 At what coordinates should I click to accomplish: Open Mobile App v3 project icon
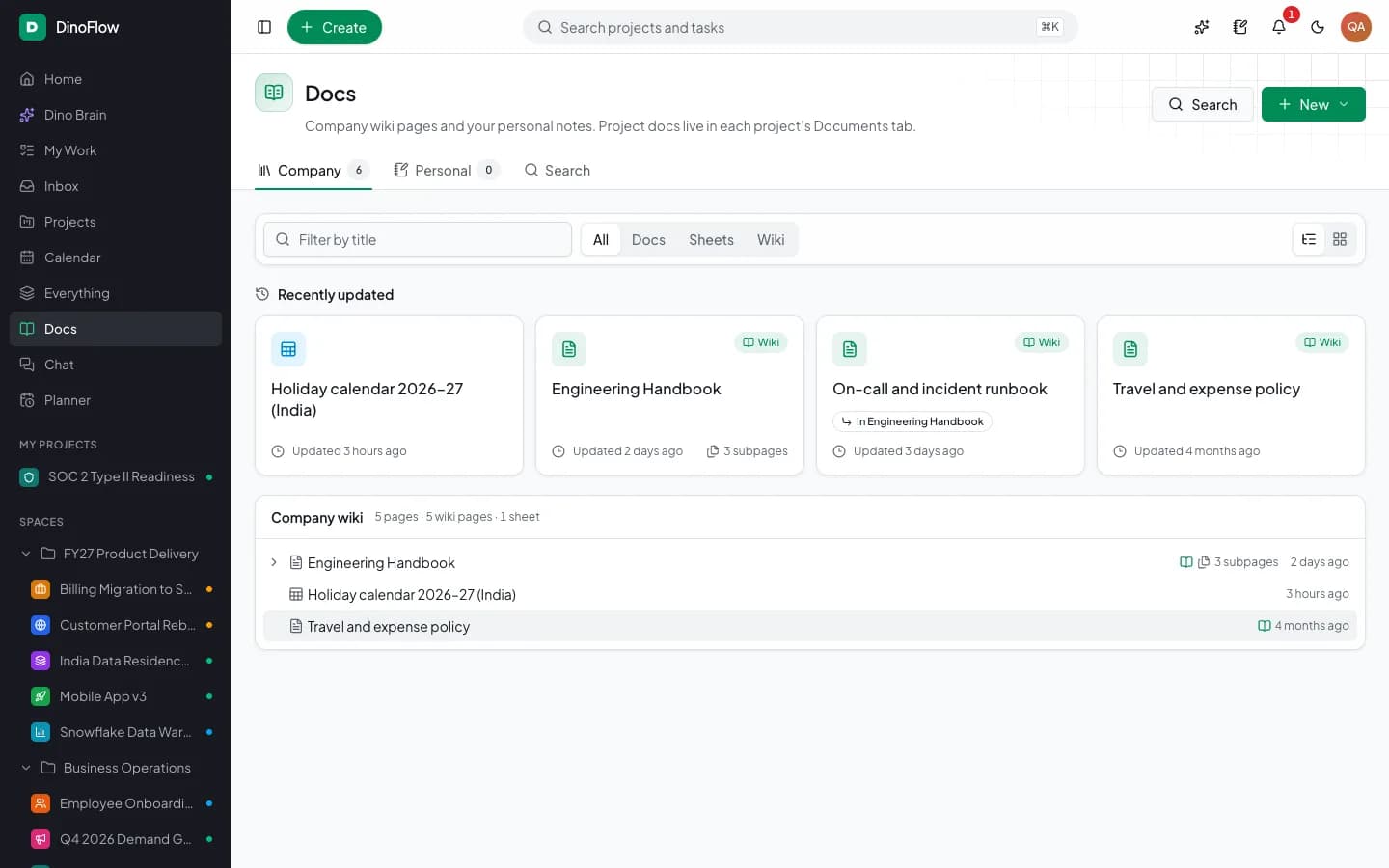point(41,696)
